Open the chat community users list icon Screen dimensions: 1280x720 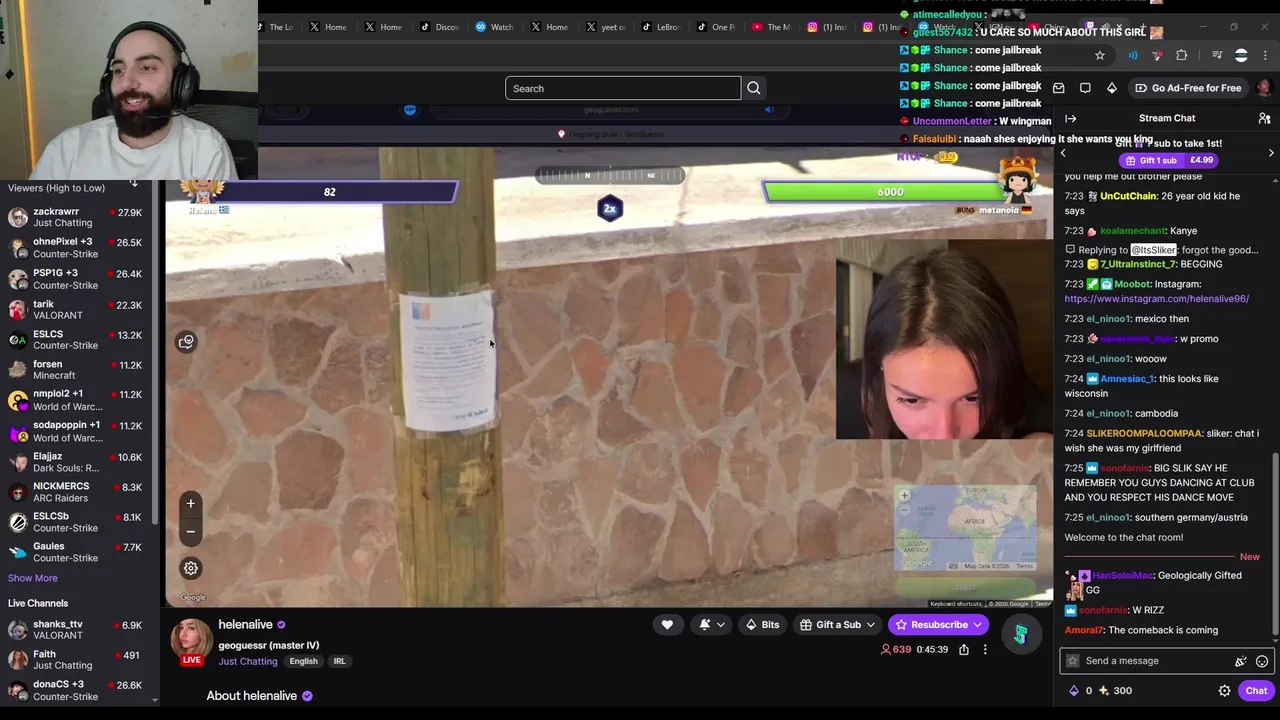coord(1264,118)
